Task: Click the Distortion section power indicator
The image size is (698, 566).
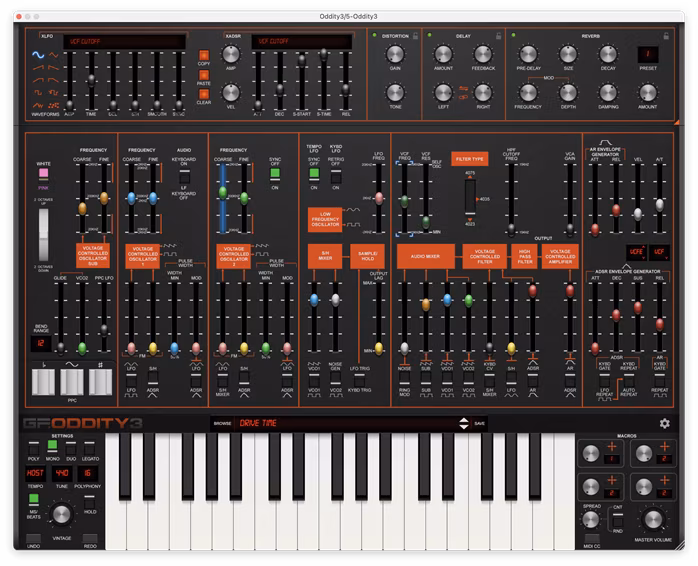Action: point(374,35)
